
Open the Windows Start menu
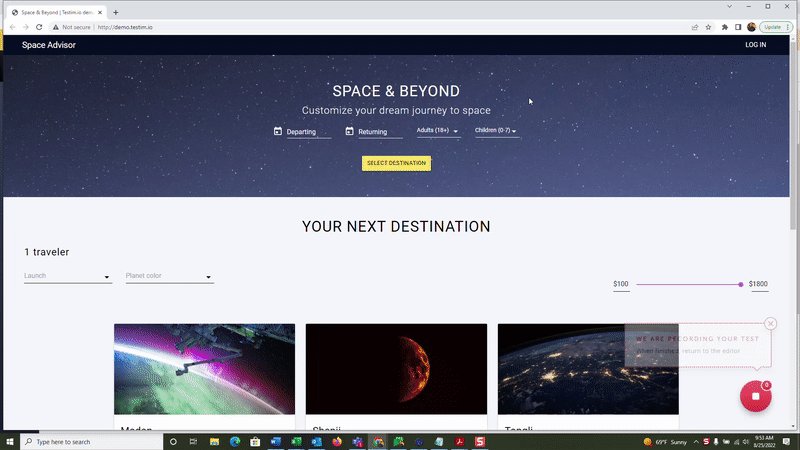click(x=10, y=441)
